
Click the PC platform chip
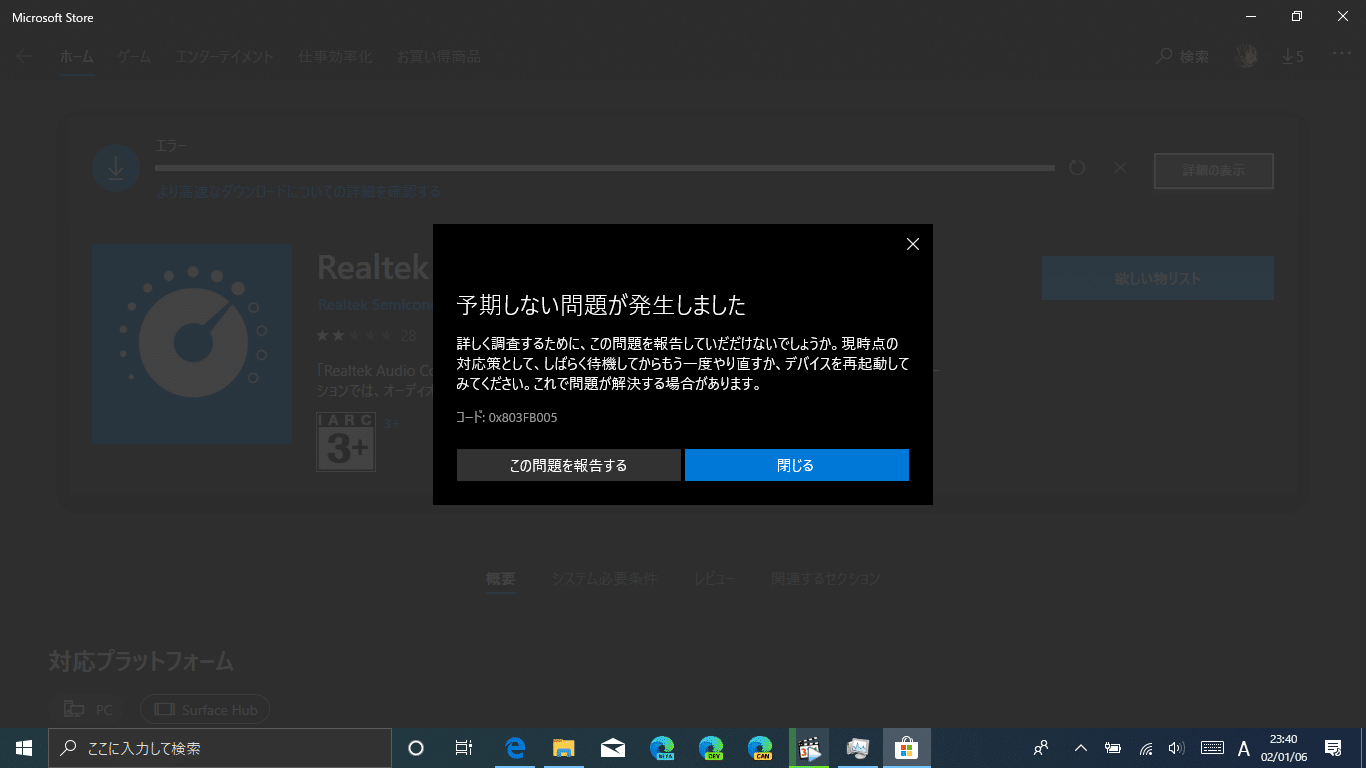pos(88,710)
